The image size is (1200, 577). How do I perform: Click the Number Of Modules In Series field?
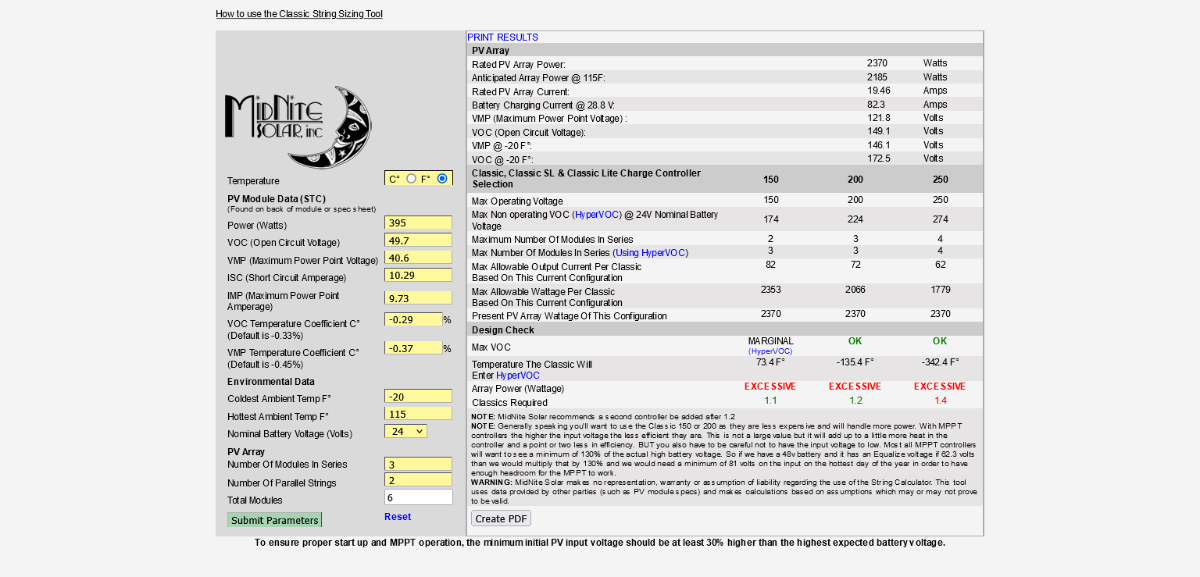[419, 464]
